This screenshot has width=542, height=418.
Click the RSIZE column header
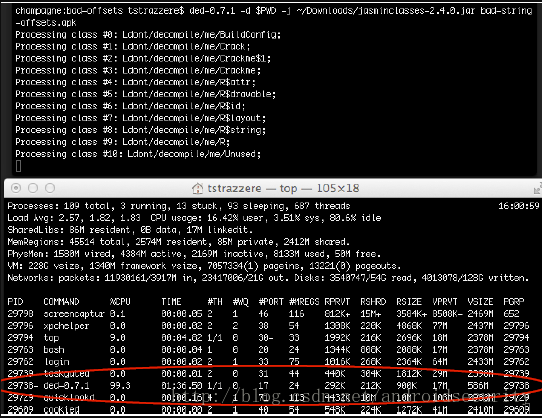point(409,302)
